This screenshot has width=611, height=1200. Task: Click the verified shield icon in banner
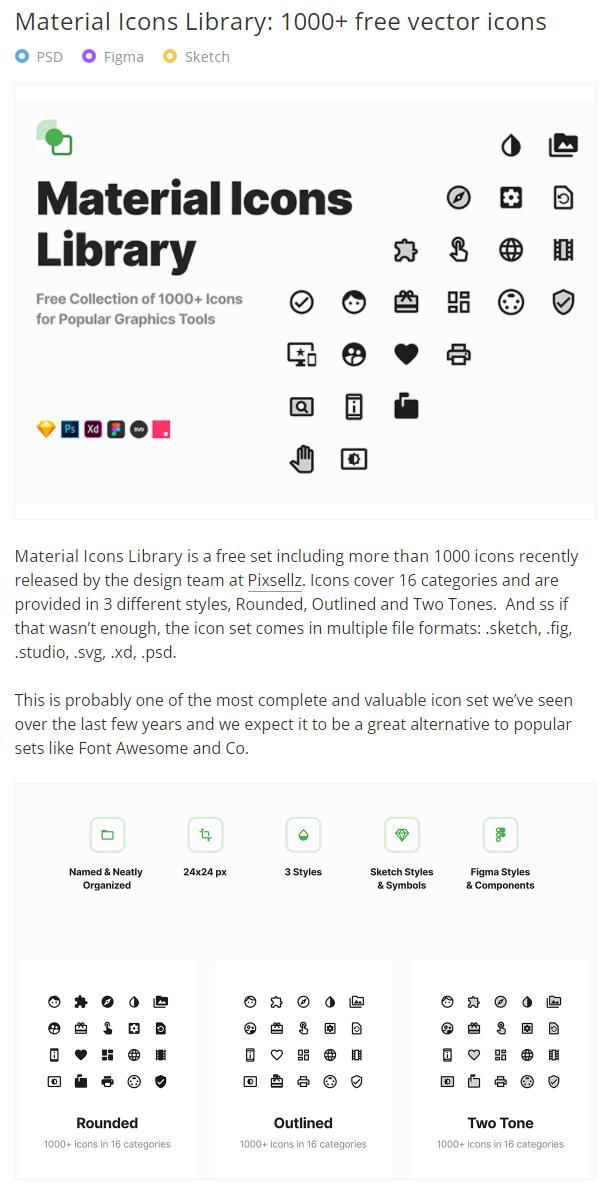[x=563, y=302]
